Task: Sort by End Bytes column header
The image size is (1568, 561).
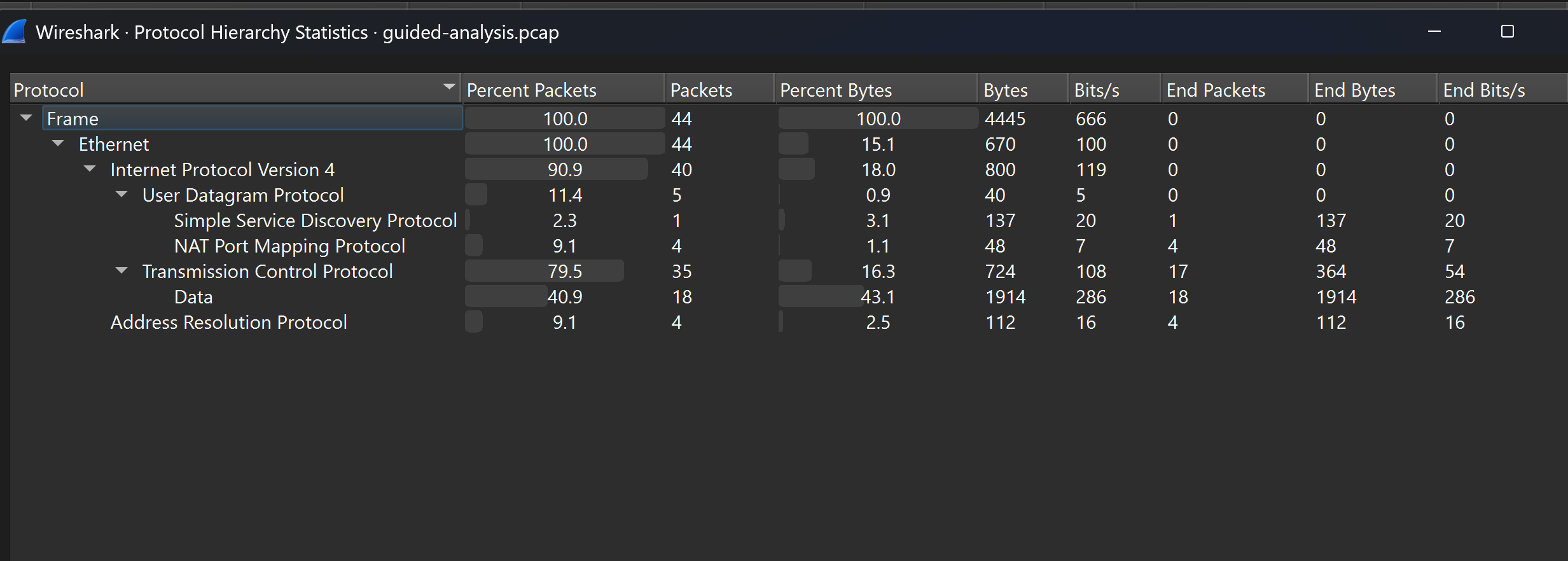Action: pyautogui.click(x=1373, y=90)
